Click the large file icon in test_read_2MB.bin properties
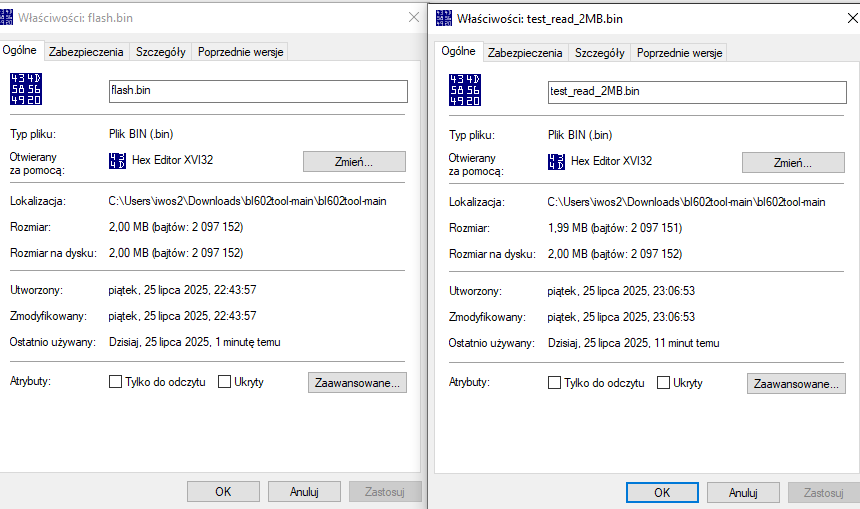The image size is (860, 509). 465,90
